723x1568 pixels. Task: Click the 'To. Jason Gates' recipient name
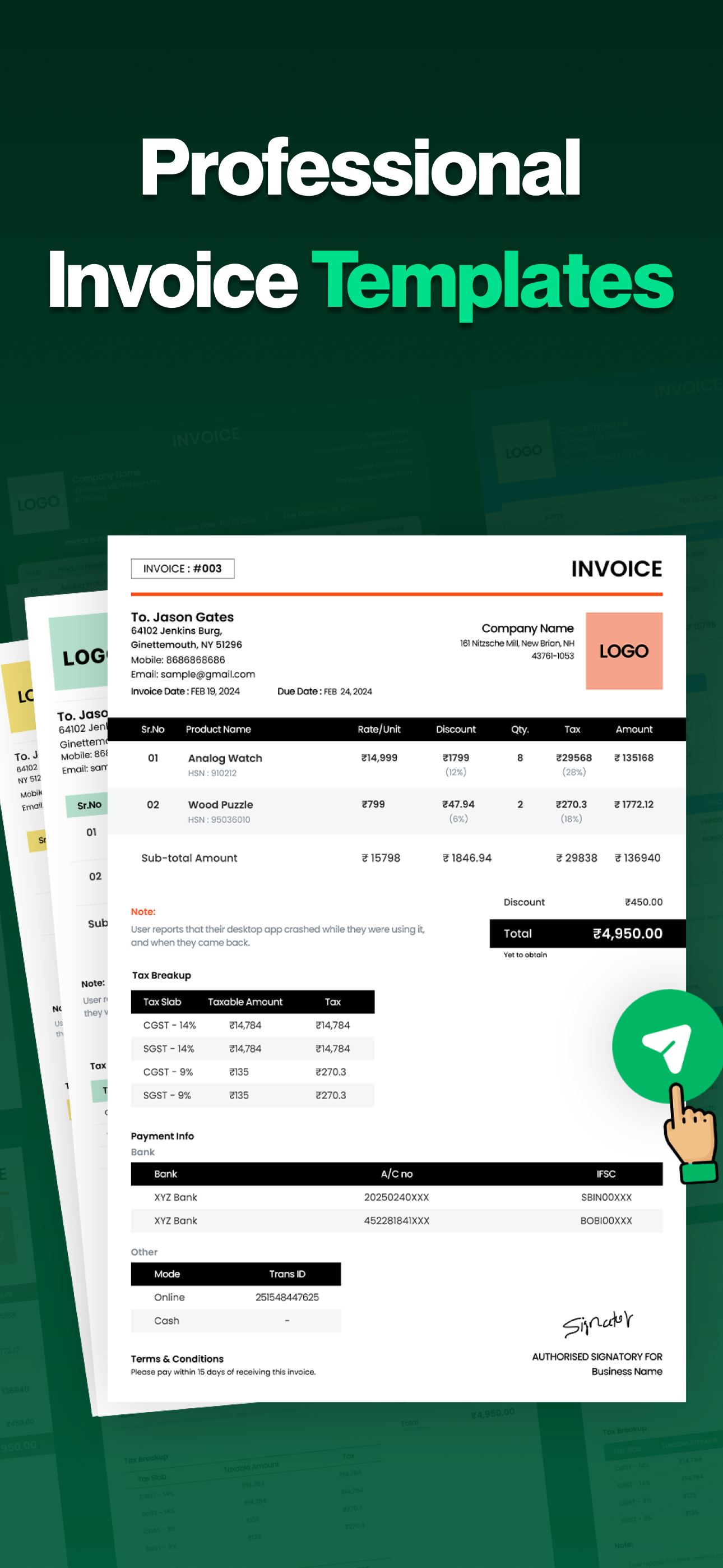(x=183, y=617)
